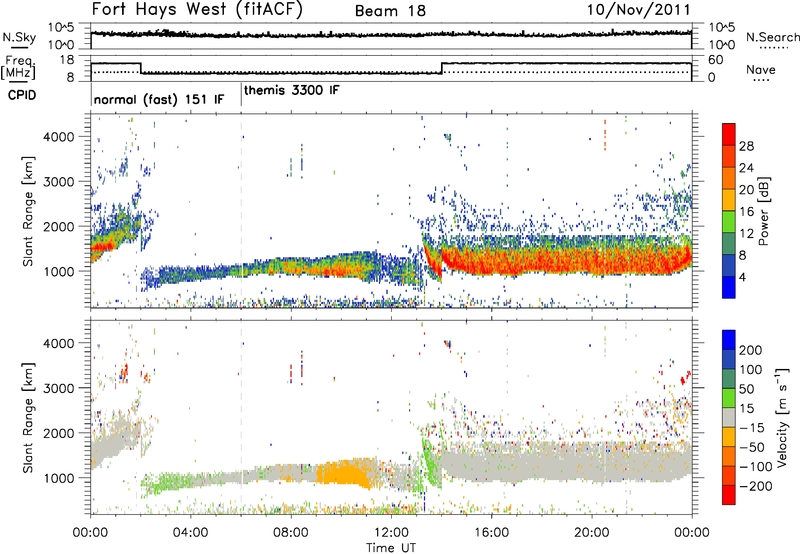Image resolution: width=800 pixels, height=554 pixels.
Task: Click the red swatch of Power color bar
Action: coord(729,134)
